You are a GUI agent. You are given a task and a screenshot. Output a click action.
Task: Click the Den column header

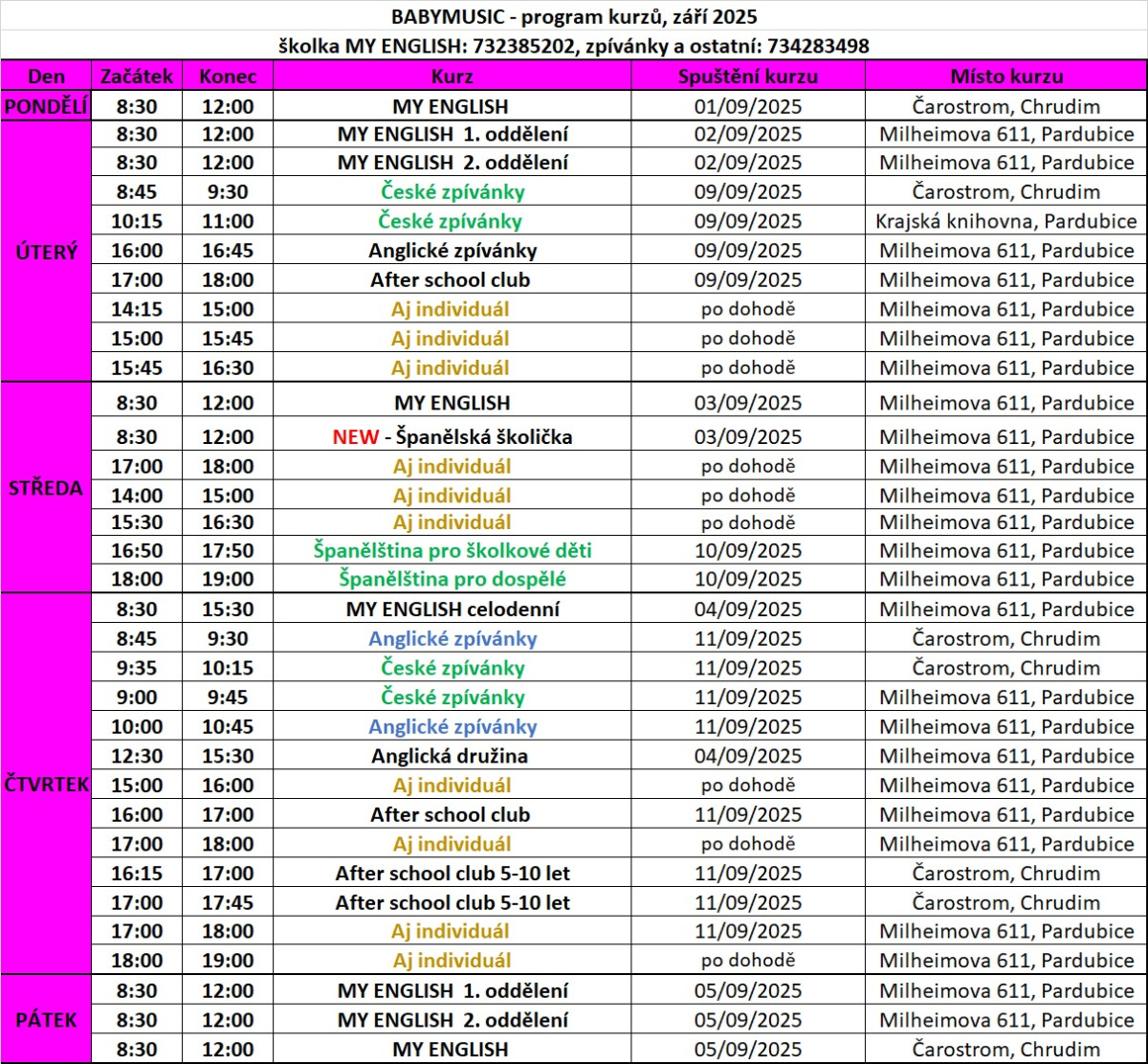pyautogui.click(x=46, y=77)
